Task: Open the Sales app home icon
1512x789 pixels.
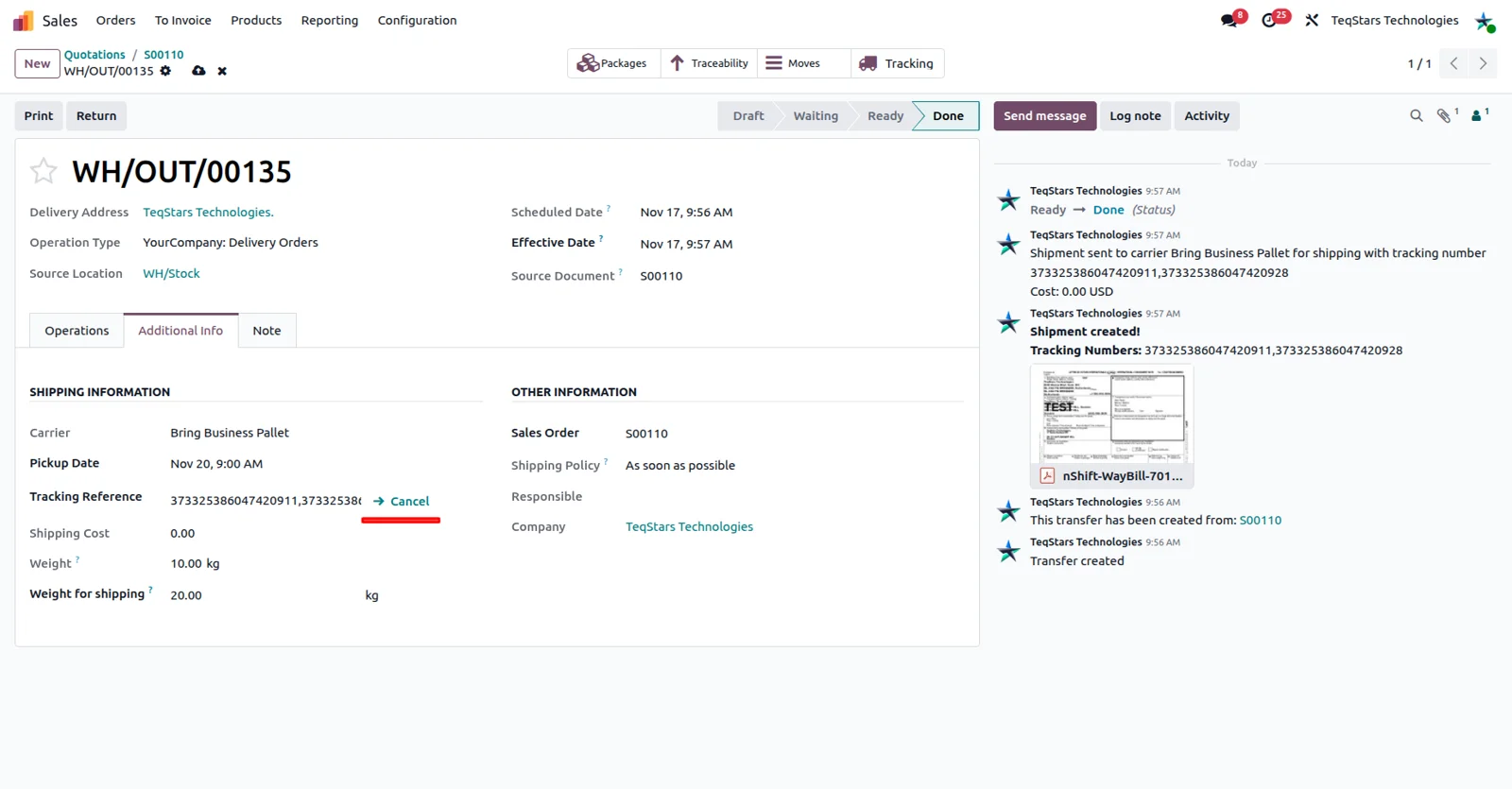Action: tap(23, 21)
